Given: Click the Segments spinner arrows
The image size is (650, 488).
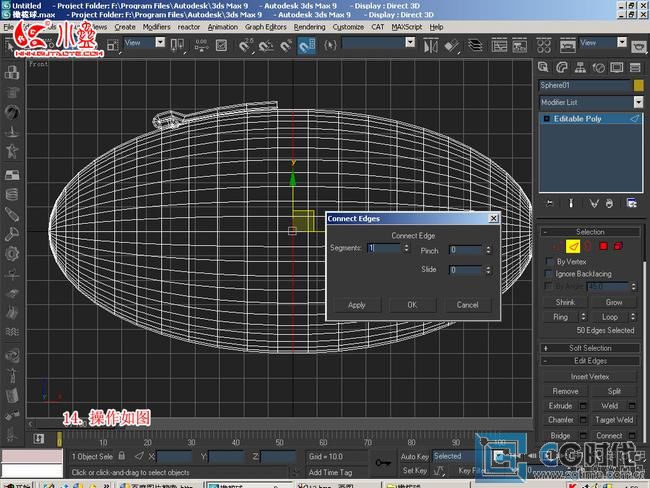Looking at the screenshot, I should point(406,248).
